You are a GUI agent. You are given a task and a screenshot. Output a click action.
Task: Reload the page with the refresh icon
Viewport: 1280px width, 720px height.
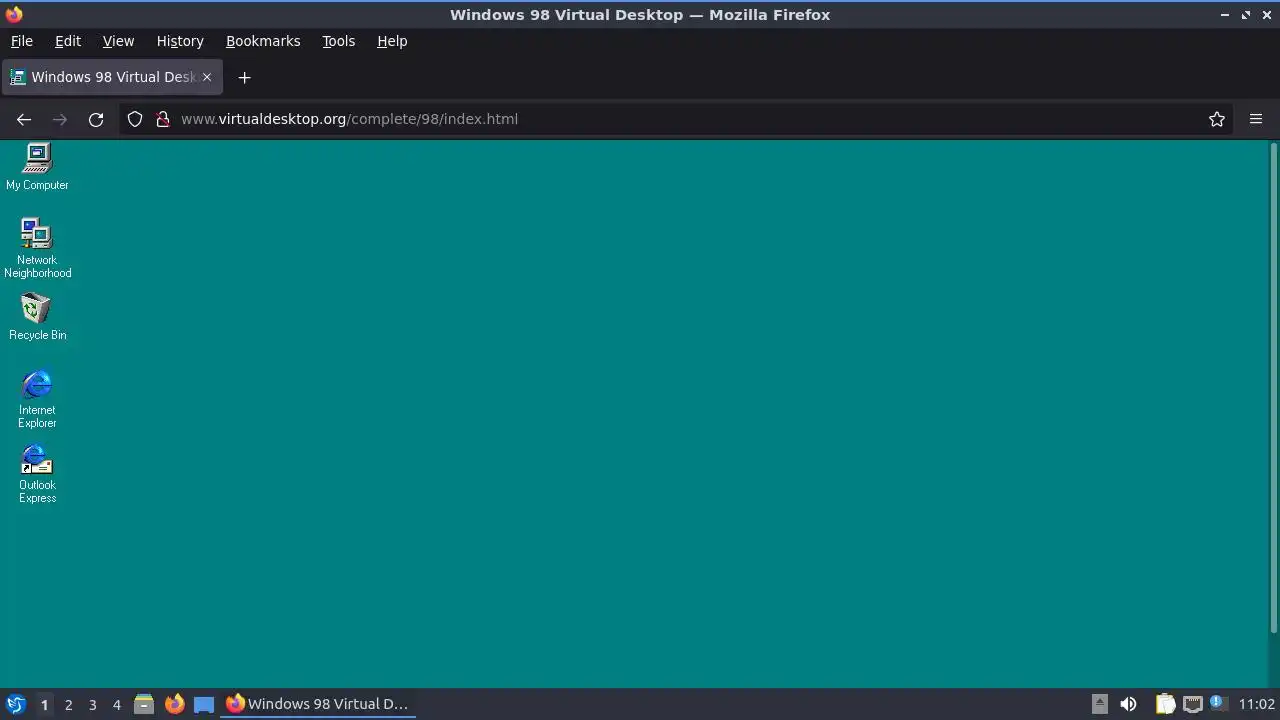[x=96, y=119]
